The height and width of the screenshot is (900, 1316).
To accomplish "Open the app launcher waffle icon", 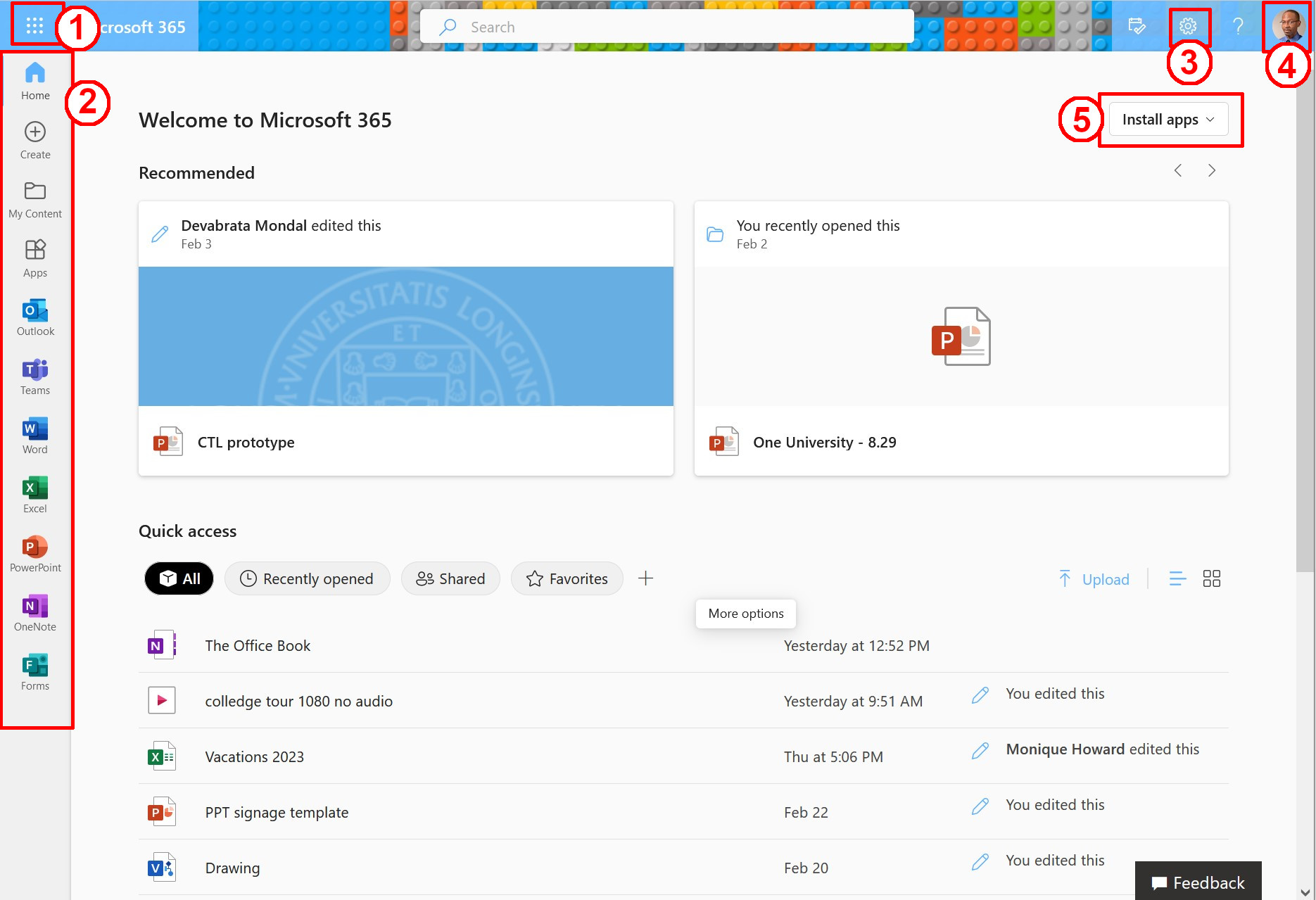I will coord(34,27).
